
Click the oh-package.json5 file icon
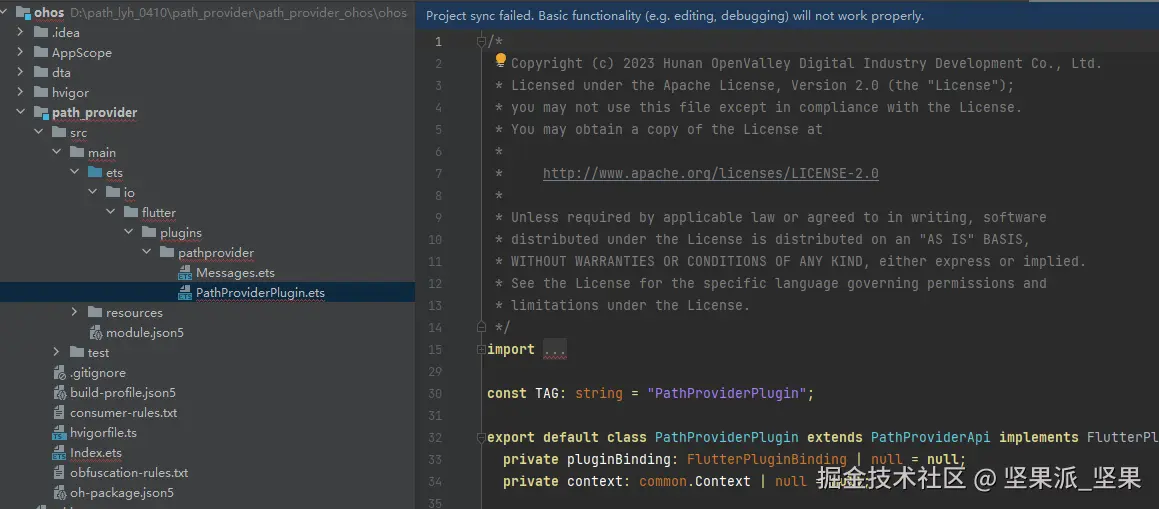coord(59,492)
